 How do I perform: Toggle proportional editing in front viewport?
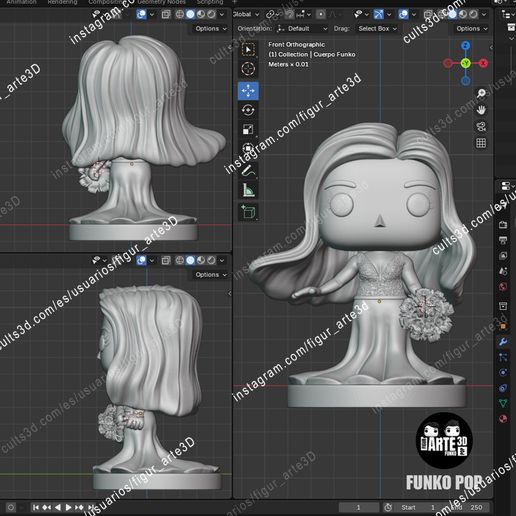pyautogui.click(x=321, y=14)
